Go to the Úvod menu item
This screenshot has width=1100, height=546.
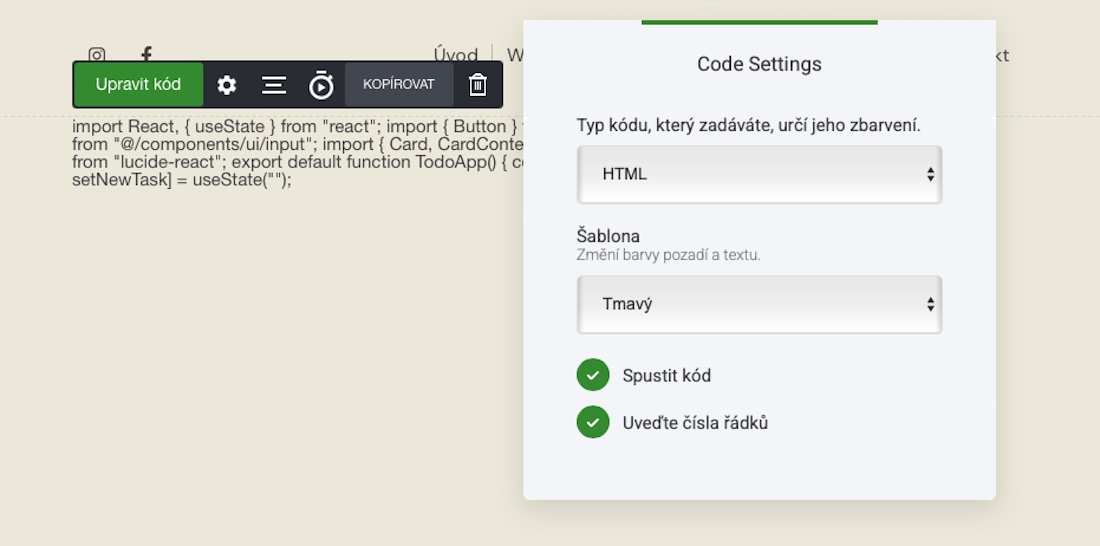click(455, 55)
